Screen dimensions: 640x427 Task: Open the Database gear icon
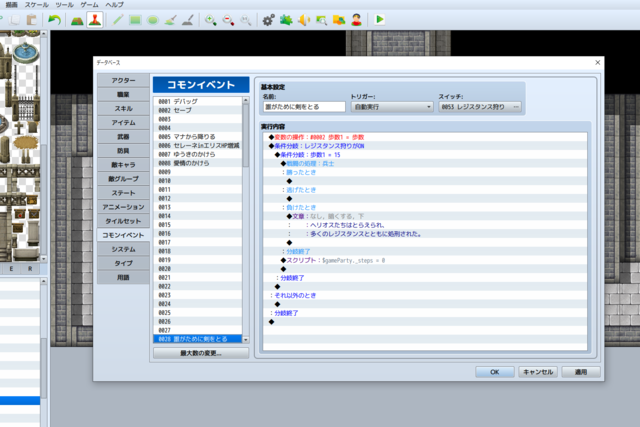pyautogui.click(x=268, y=20)
